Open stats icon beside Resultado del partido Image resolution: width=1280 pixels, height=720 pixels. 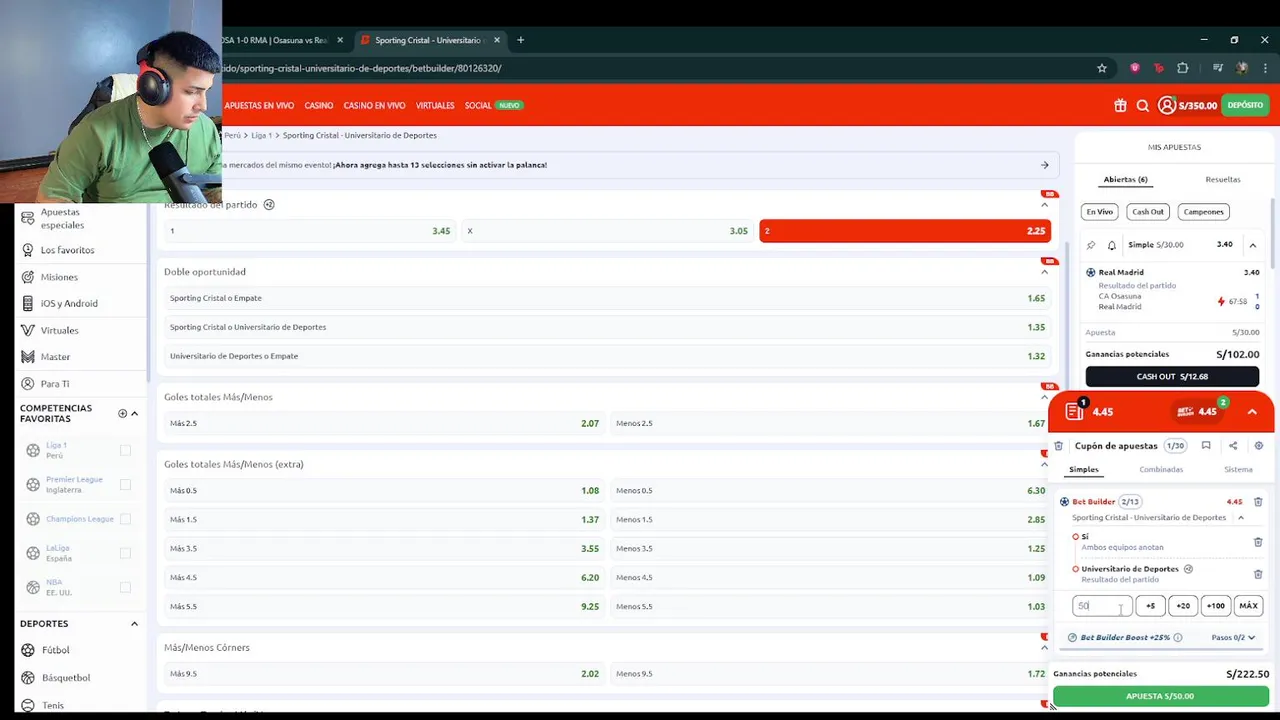pyautogui.click(x=269, y=204)
